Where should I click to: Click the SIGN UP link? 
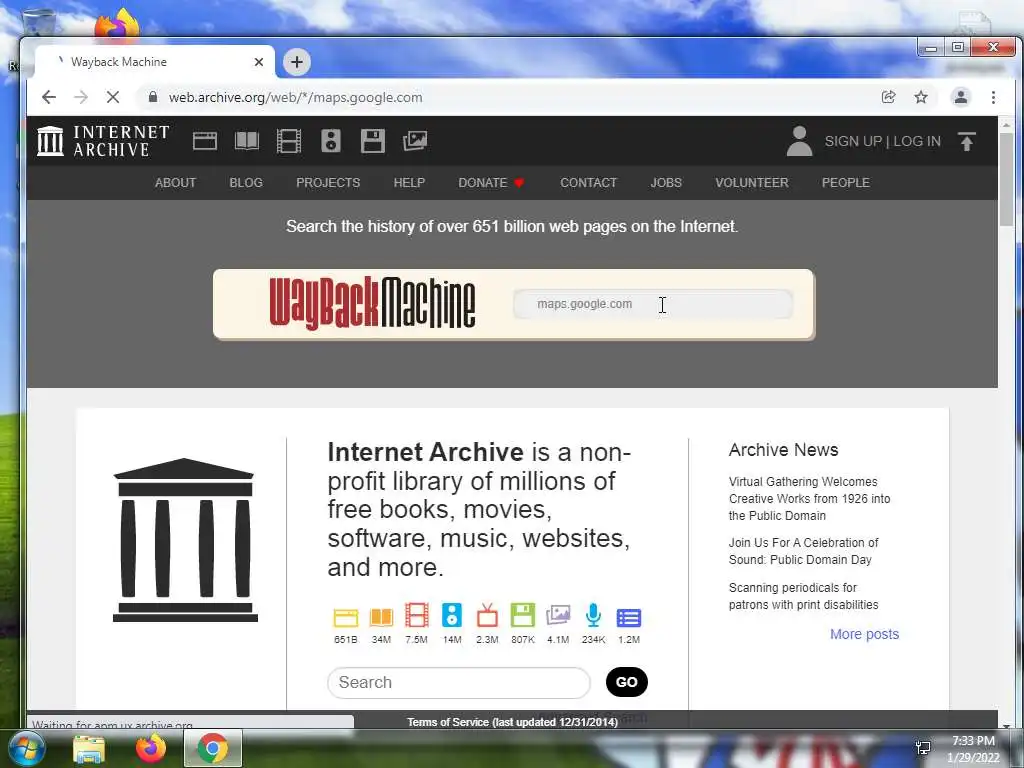pos(853,141)
